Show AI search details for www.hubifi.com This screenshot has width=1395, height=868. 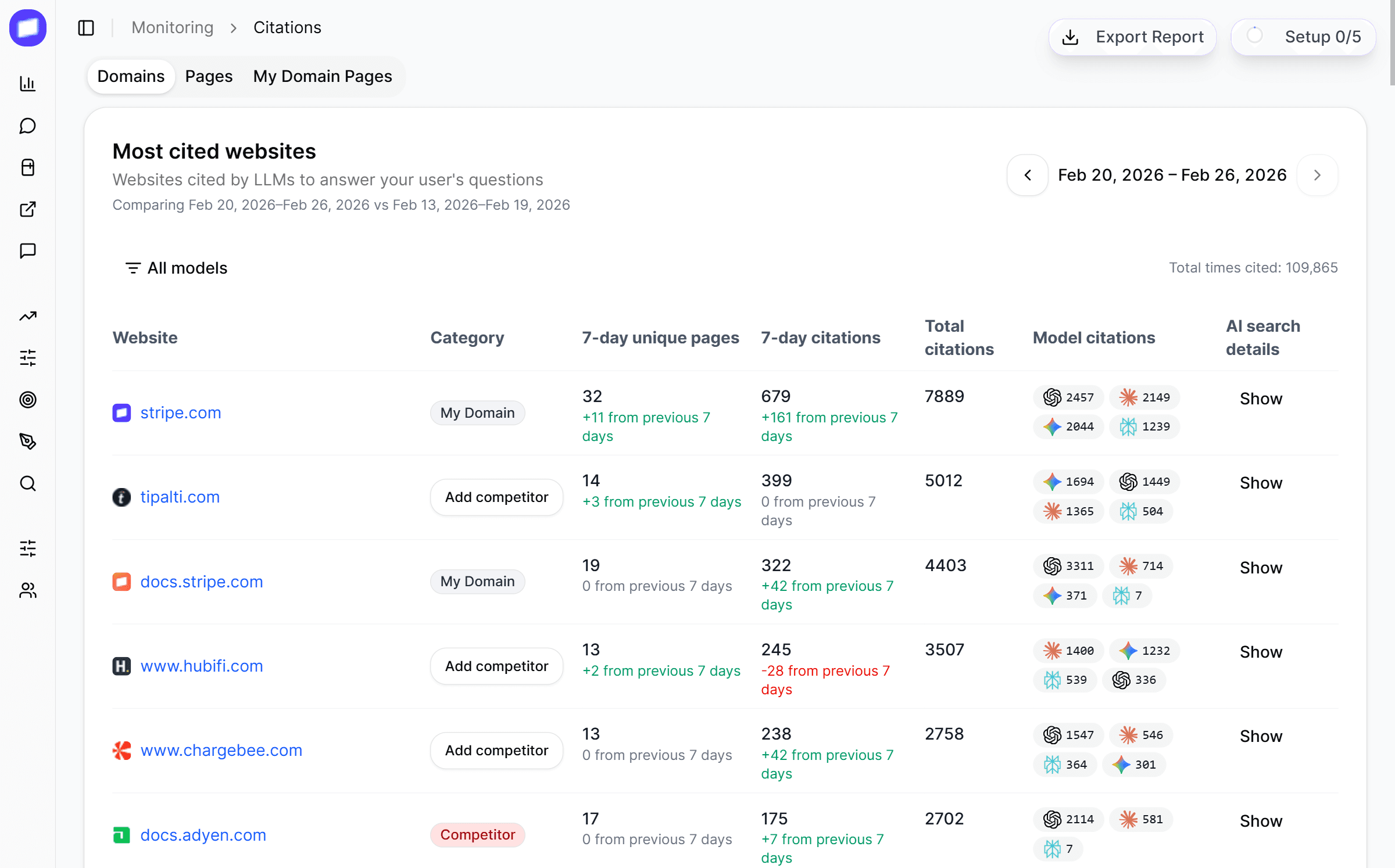1261,652
